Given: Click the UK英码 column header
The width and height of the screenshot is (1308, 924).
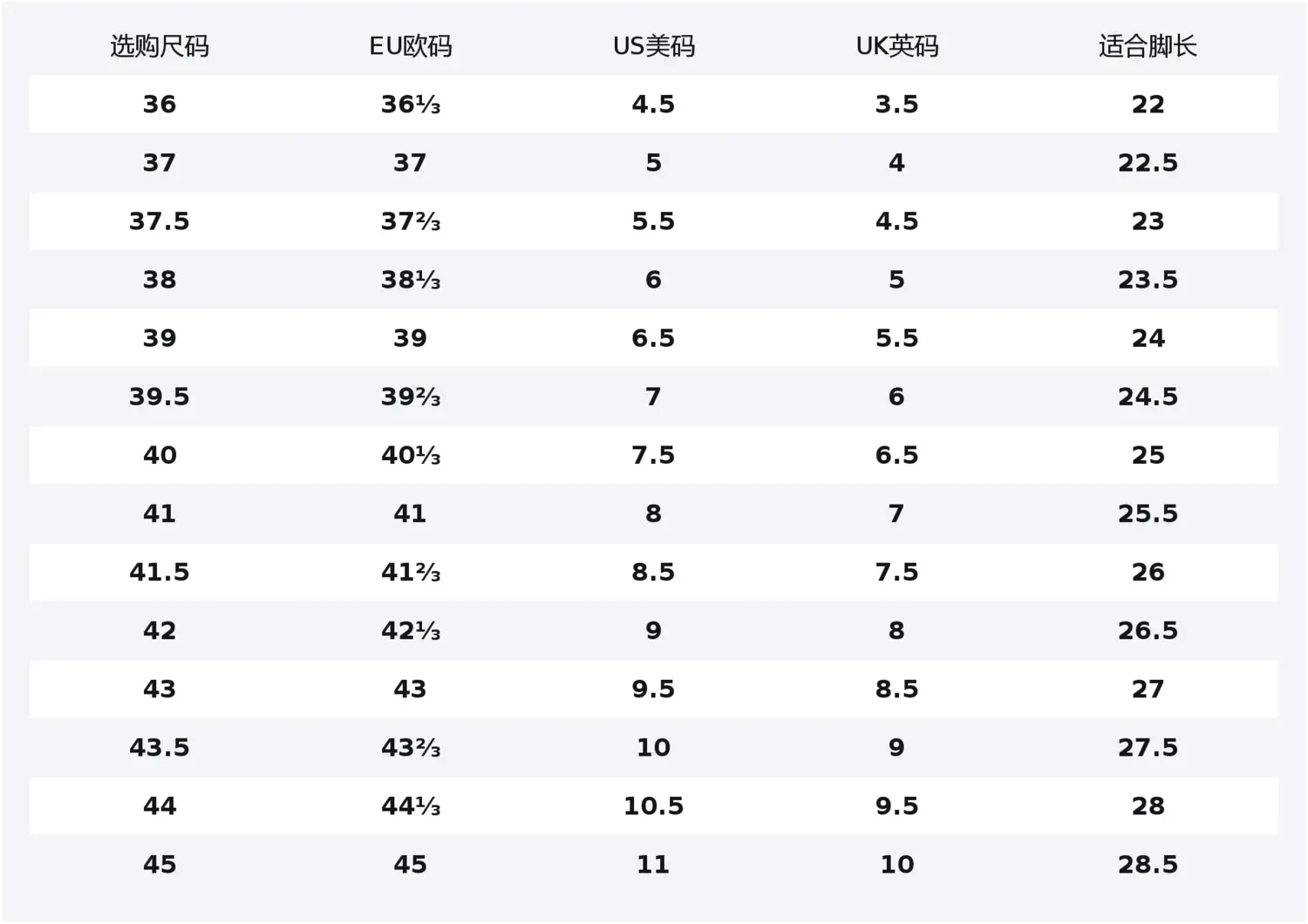Looking at the screenshot, I should pos(896,46).
